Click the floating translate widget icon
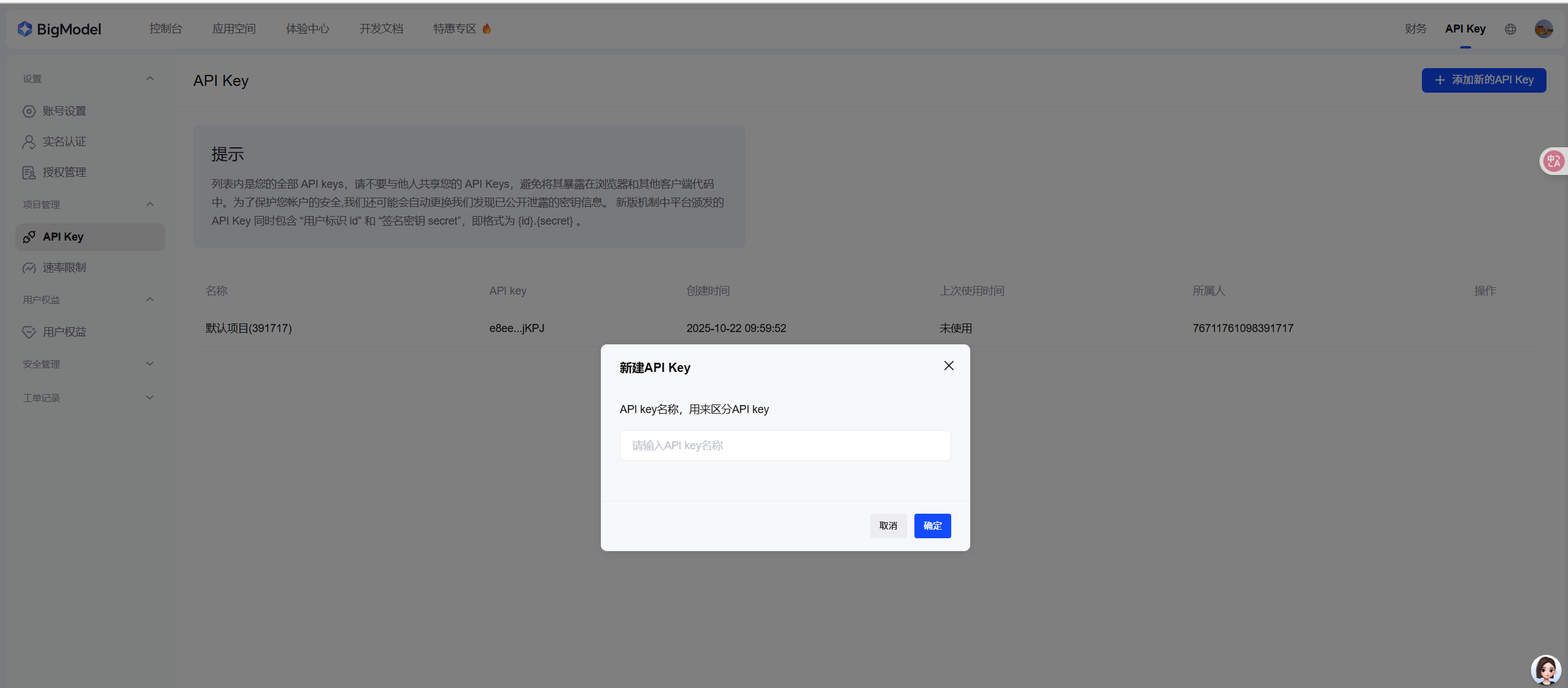This screenshot has width=1568, height=688. 1553,161
